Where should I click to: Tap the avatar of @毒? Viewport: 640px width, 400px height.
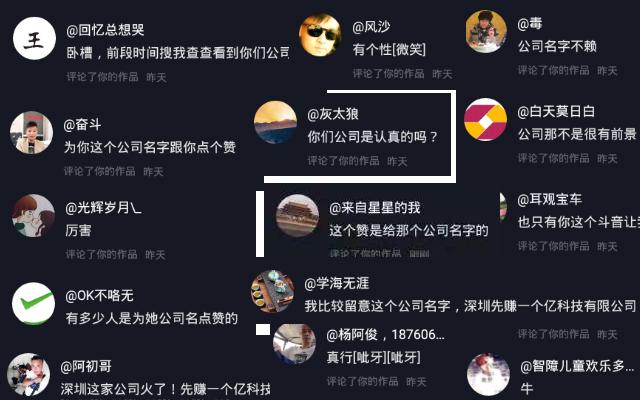click(486, 31)
